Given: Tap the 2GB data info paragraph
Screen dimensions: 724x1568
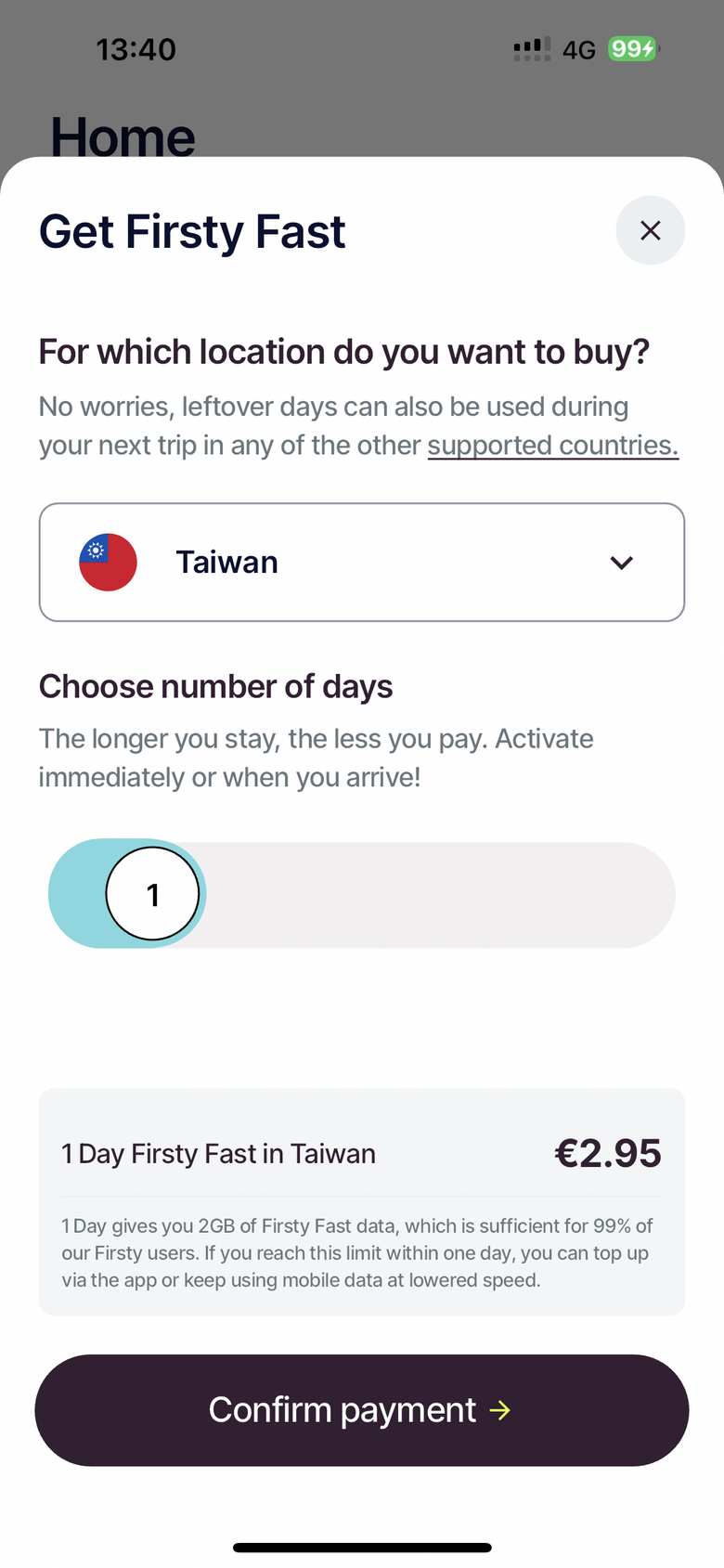Looking at the screenshot, I should [x=357, y=1253].
